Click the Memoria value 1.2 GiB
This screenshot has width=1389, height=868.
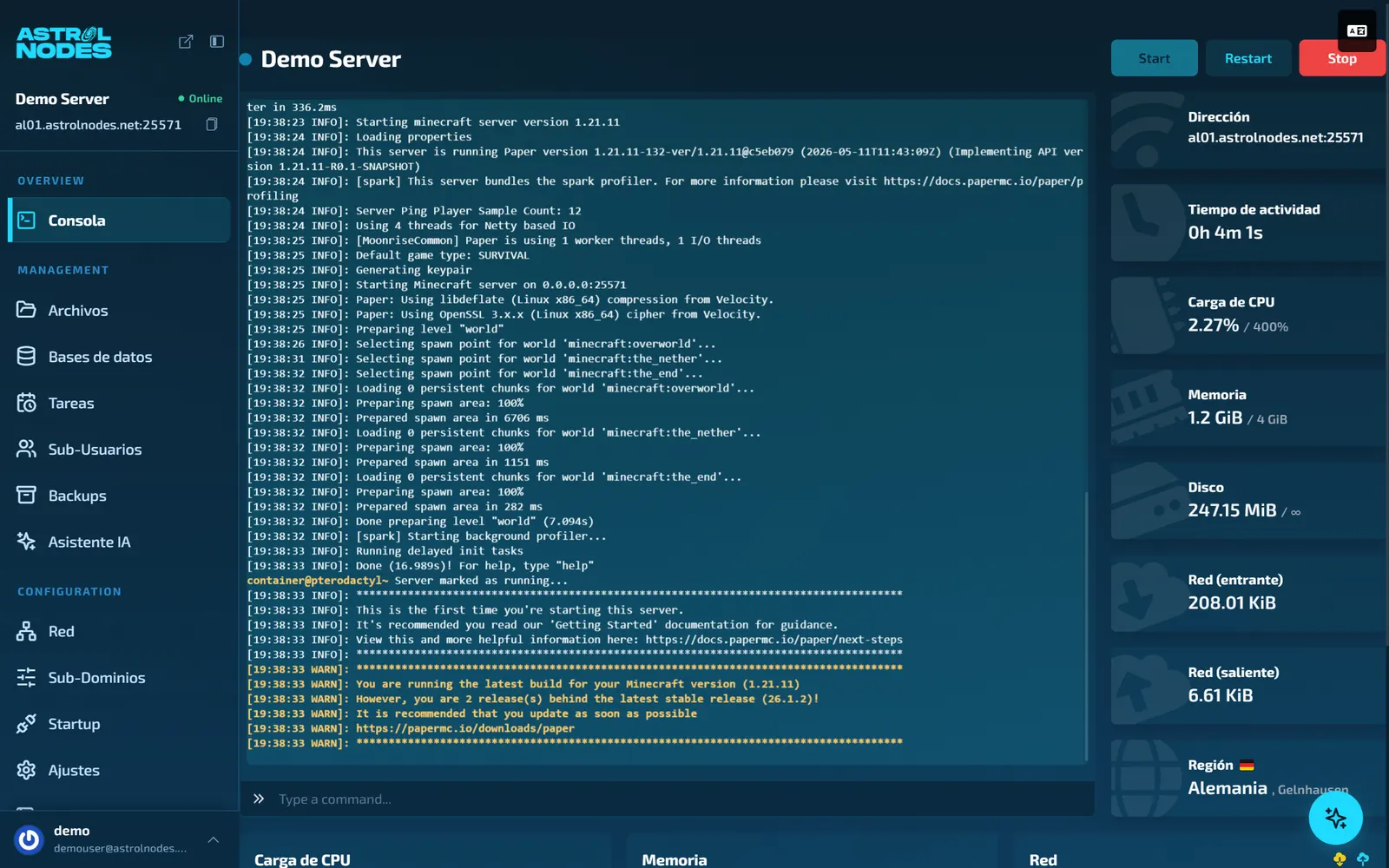click(1215, 418)
